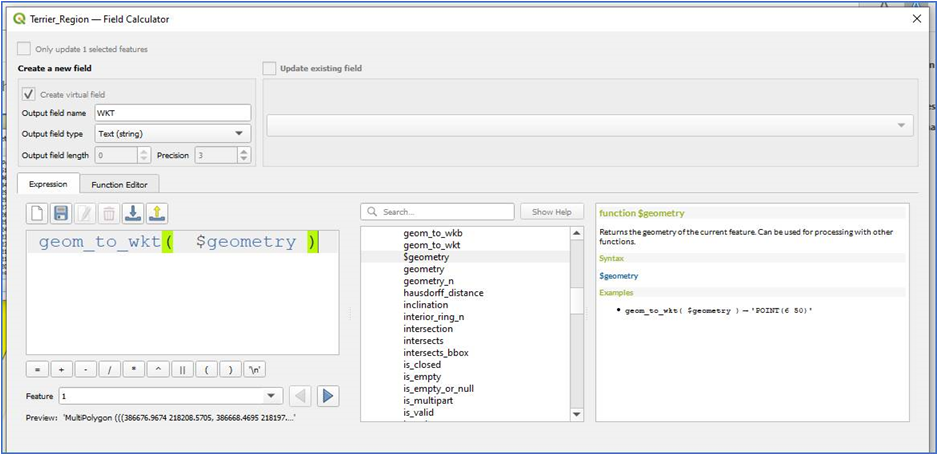Enable Update existing field checkbox
The height and width of the screenshot is (456, 938).
(x=270, y=68)
